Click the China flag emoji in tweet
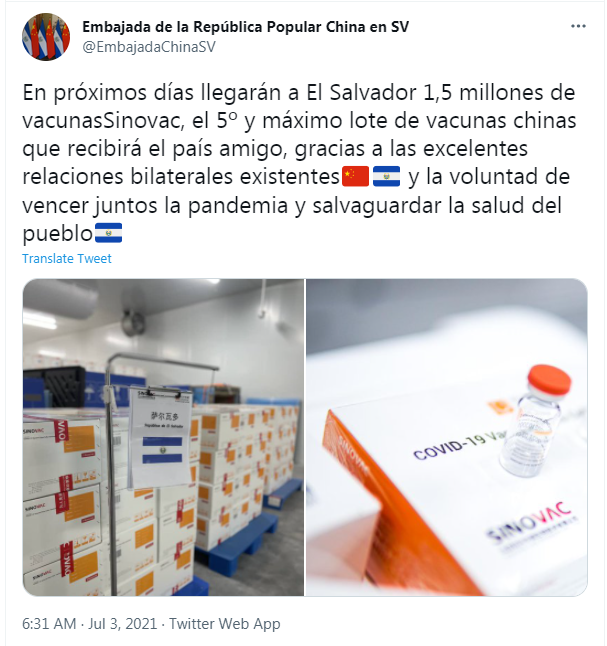Viewport: 607px width, 646px height. click(x=356, y=177)
